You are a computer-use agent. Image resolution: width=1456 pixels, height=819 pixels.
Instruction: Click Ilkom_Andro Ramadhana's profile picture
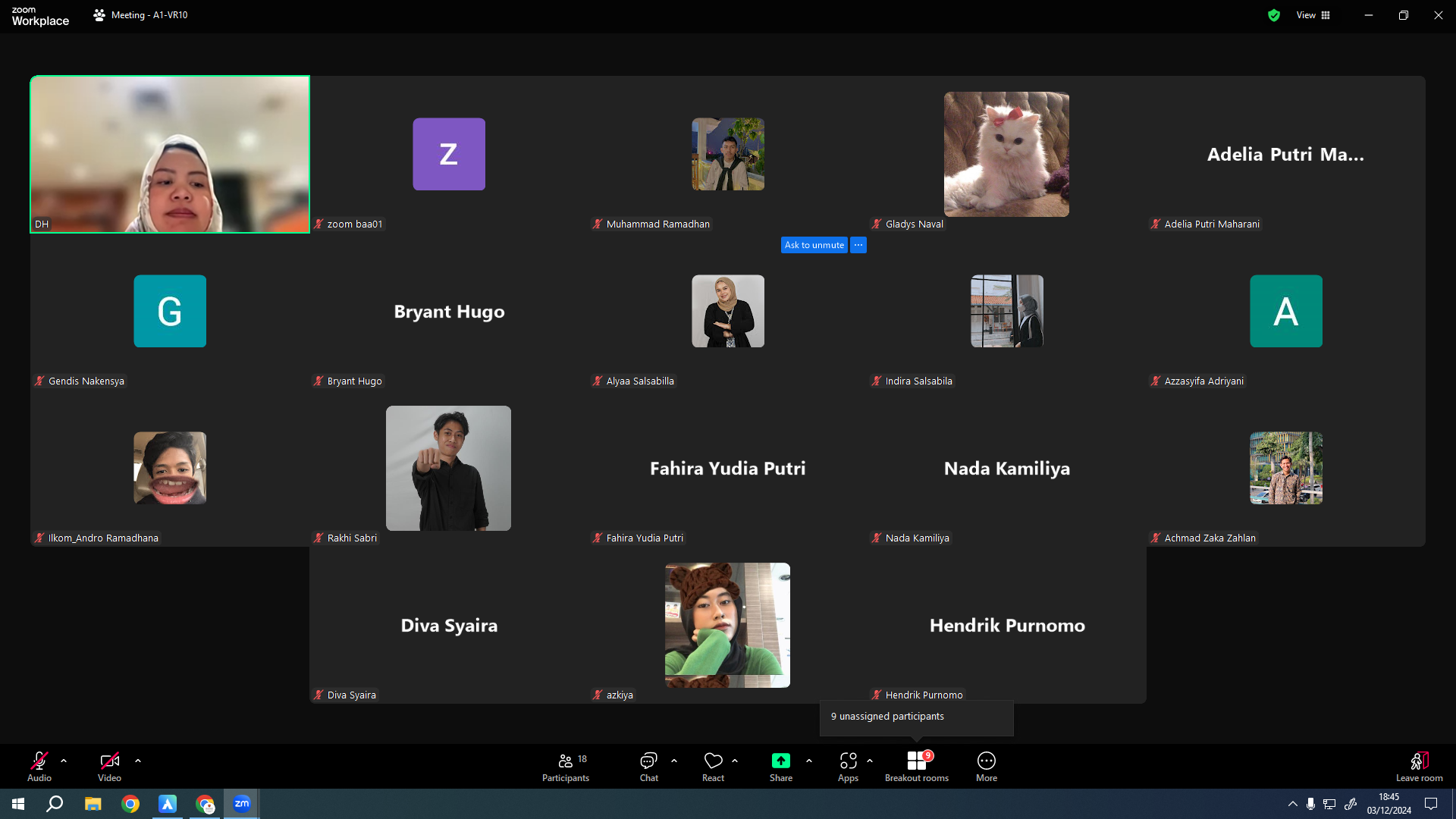(x=170, y=468)
